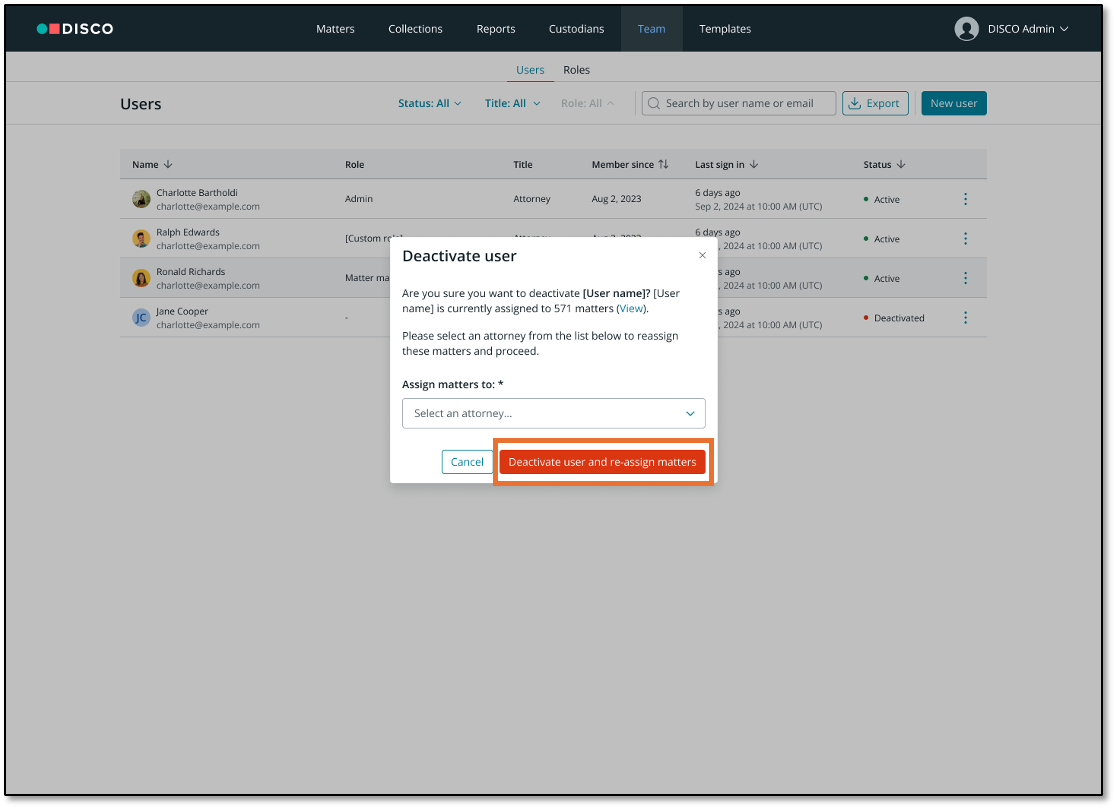The height and width of the screenshot is (810, 1116).
Task: Sort by Member since column arrows
Action: pyautogui.click(x=663, y=165)
